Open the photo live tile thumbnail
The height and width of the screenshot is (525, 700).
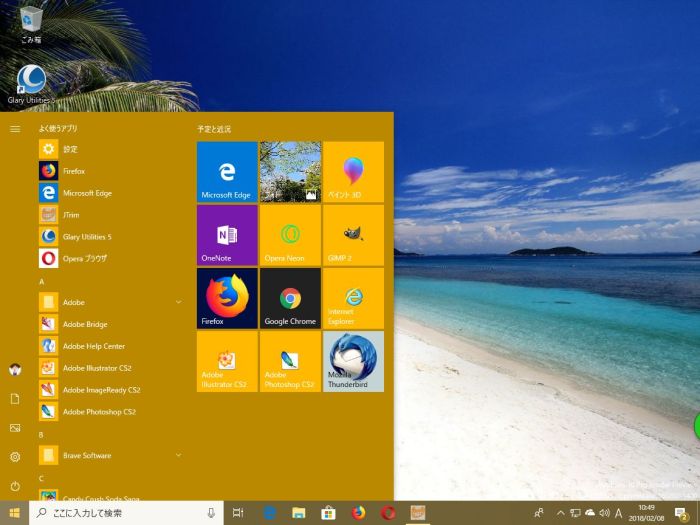tap(290, 171)
